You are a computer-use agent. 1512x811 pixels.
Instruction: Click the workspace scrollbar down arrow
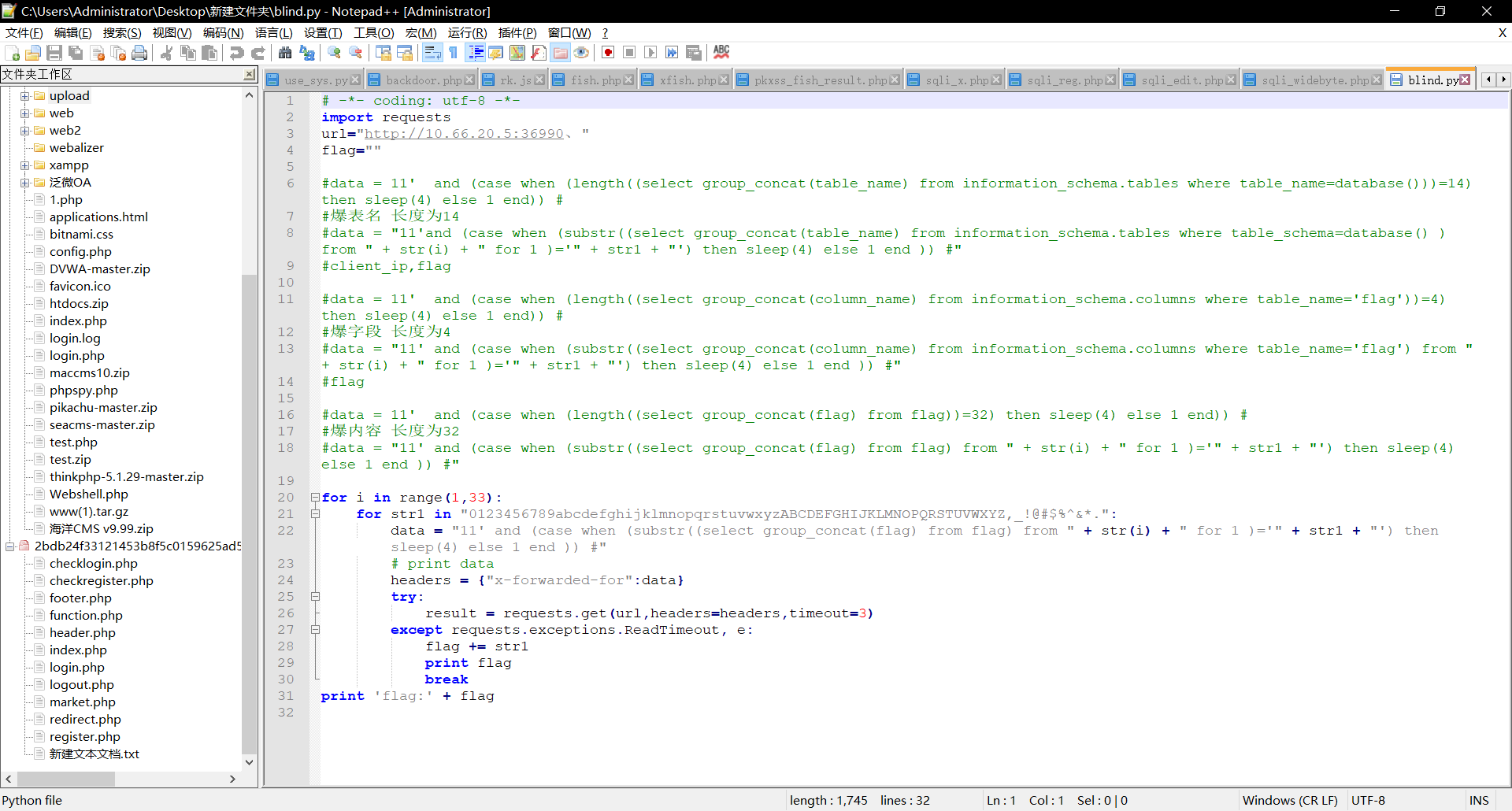249,762
